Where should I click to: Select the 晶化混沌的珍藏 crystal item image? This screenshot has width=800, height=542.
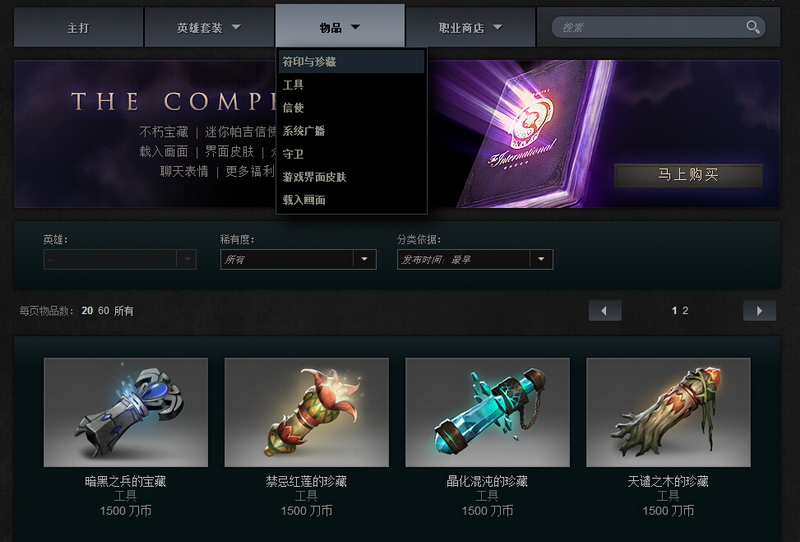(x=487, y=412)
